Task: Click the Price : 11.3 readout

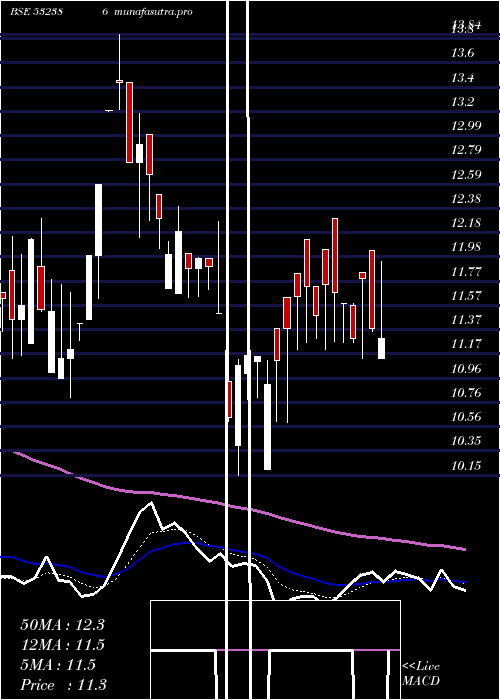Action: [x=63, y=685]
